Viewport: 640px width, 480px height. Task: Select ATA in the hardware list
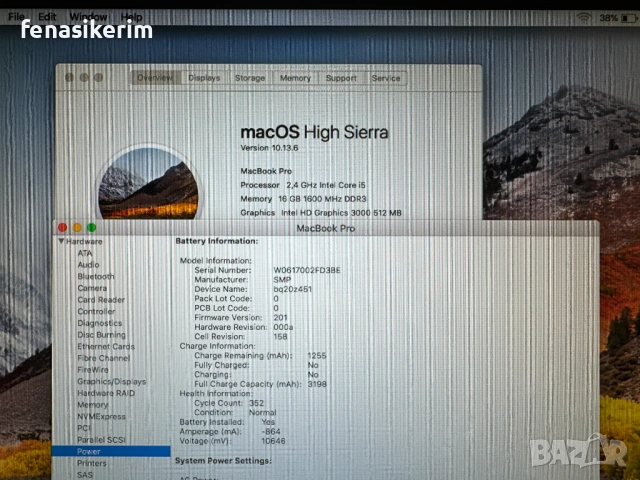coord(85,253)
